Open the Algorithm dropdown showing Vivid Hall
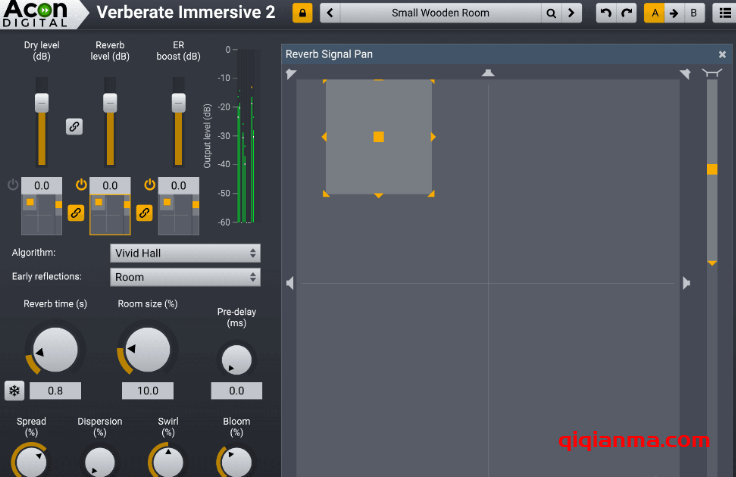Viewport: 736px width, 477px height. [x=185, y=254]
